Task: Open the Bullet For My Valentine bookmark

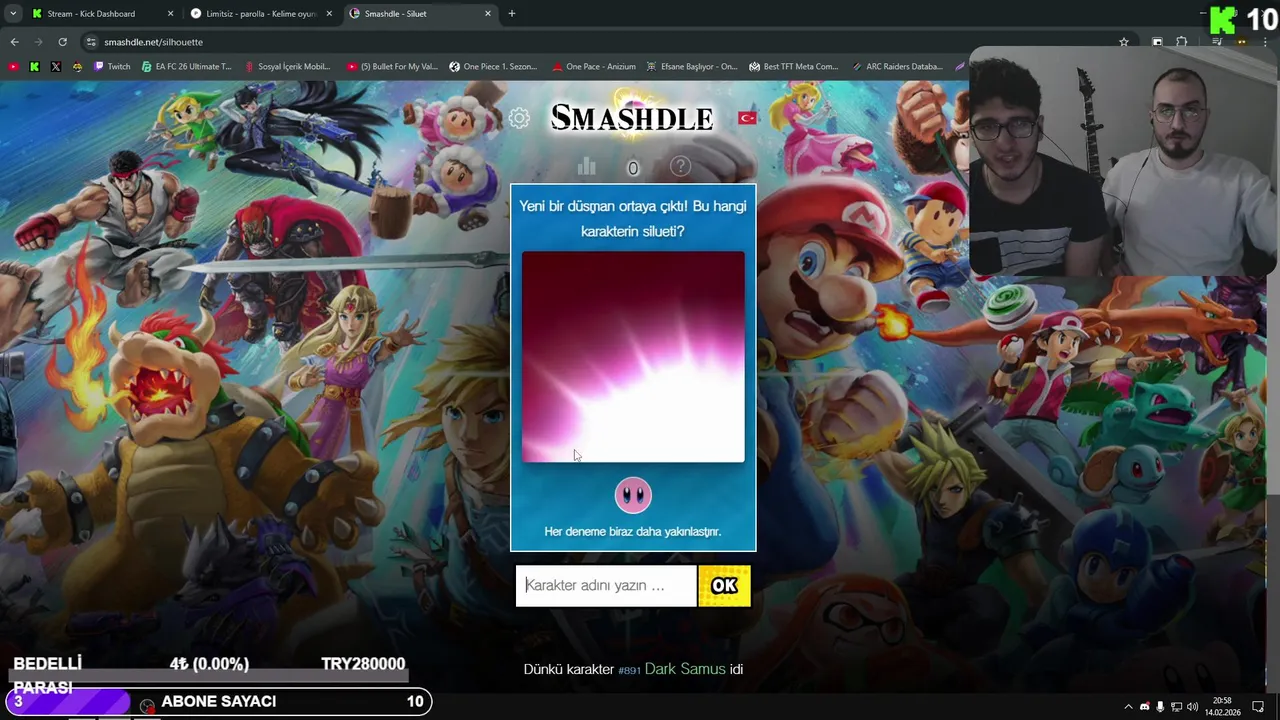Action: tap(392, 67)
